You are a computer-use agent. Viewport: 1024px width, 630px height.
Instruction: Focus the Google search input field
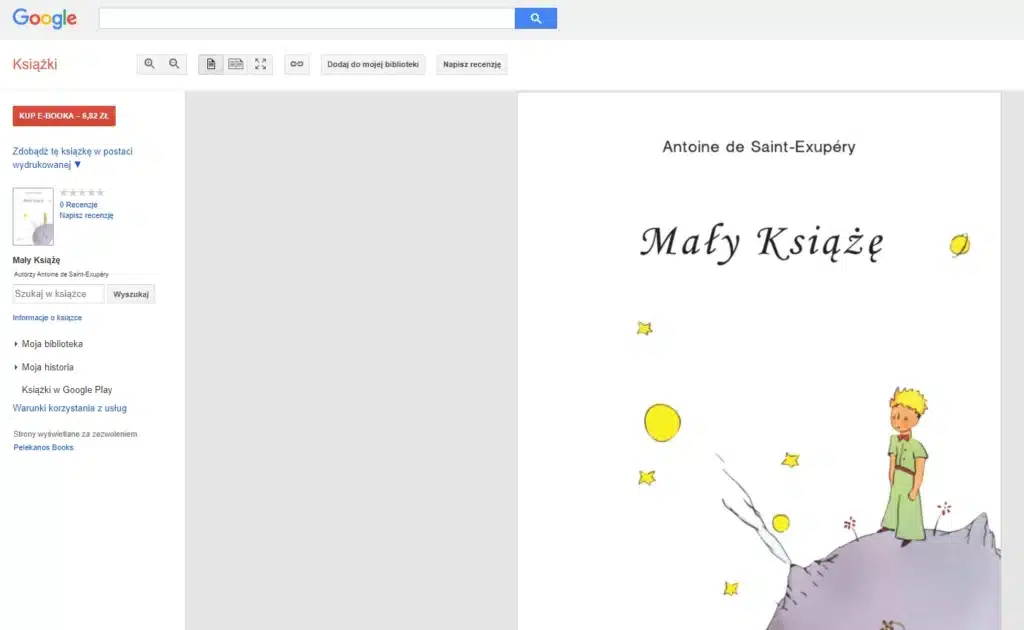pos(306,18)
